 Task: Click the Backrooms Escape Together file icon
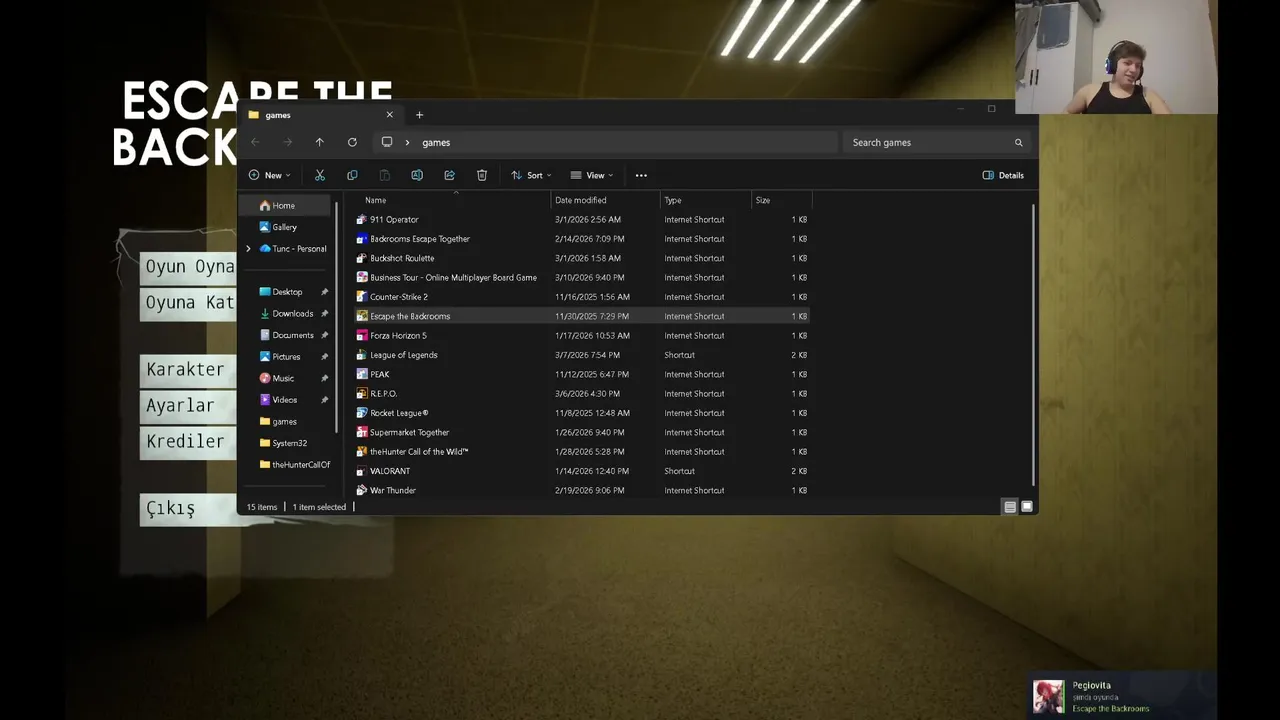[x=362, y=239]
